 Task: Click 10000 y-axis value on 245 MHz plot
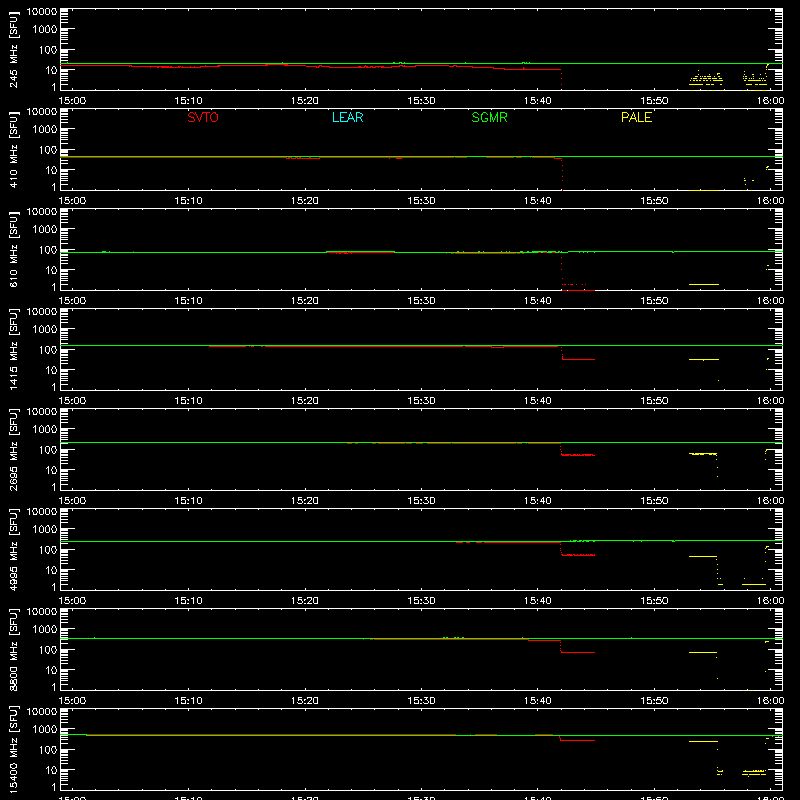[x=42, y=12]
